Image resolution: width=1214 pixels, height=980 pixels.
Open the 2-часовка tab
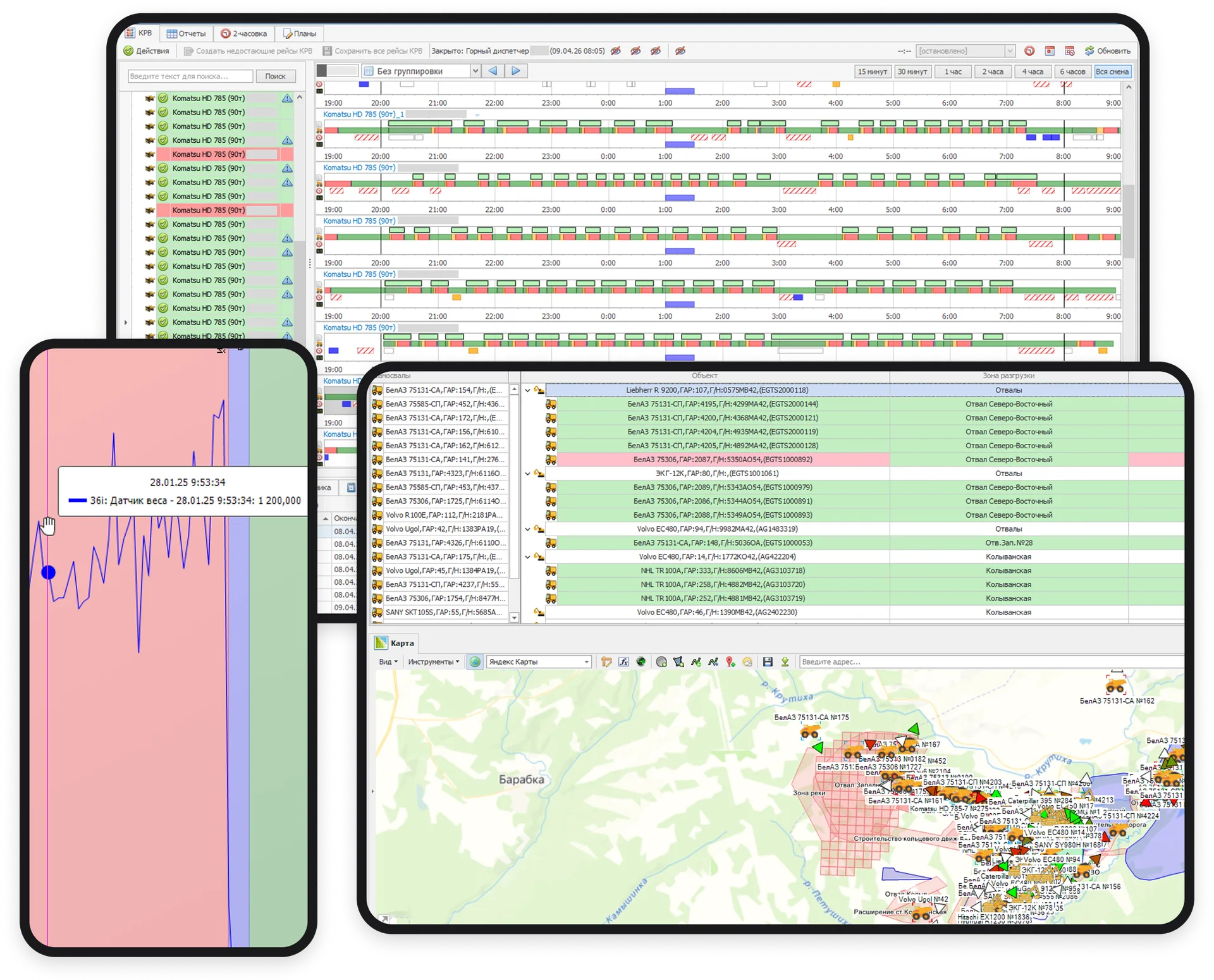coord(244,34)
